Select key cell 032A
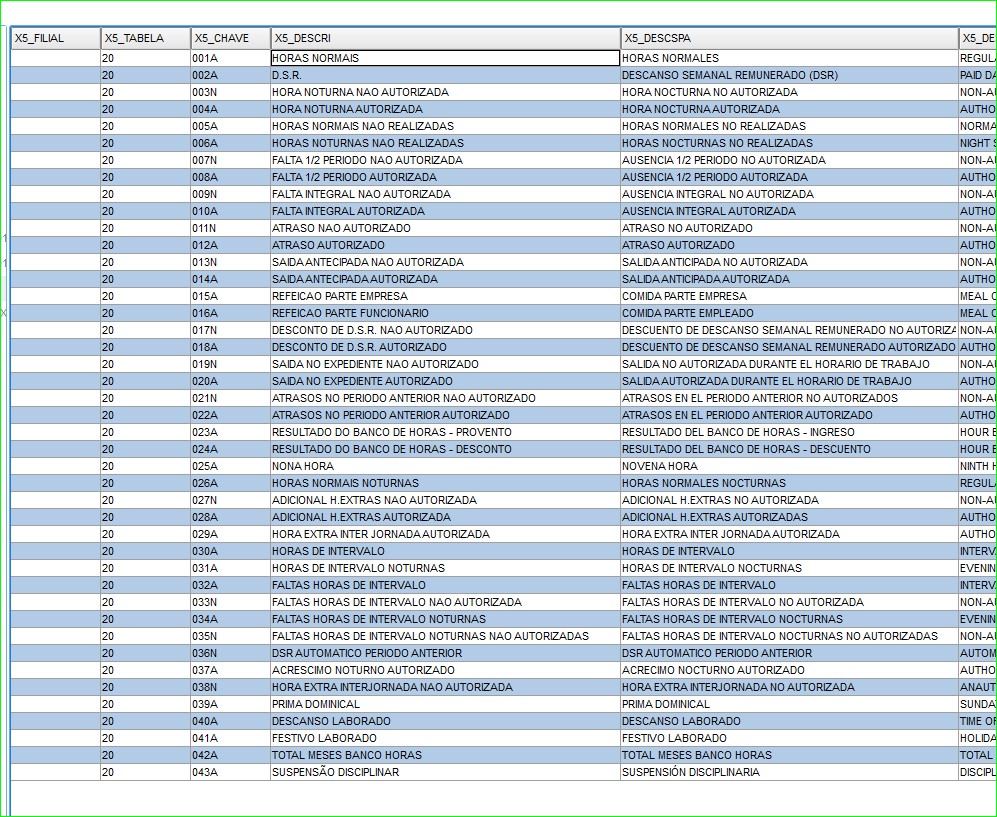 231,586
